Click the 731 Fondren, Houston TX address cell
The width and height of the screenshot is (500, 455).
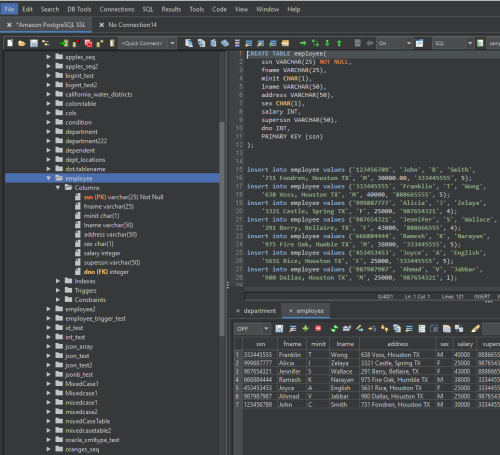tap(398, 405)
